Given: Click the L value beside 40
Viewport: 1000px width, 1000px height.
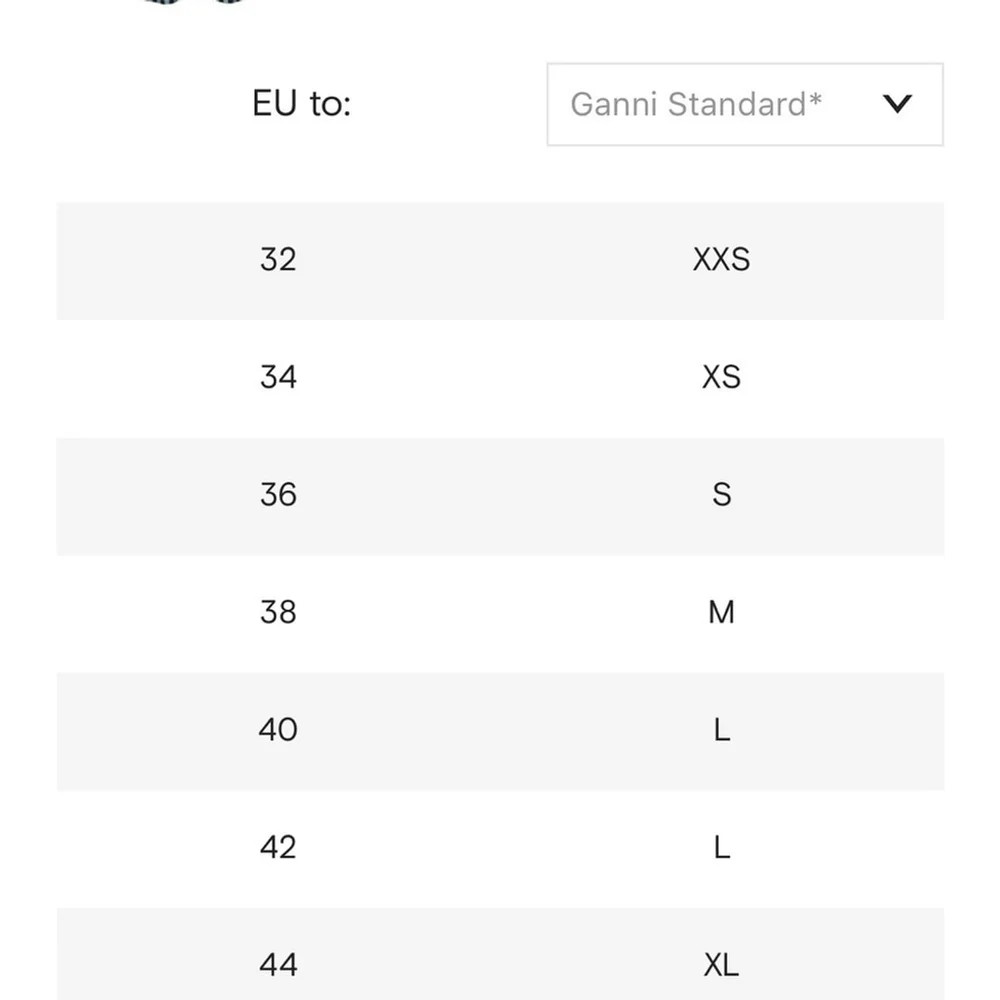Looking at the screenshot, I should (721, 730).
